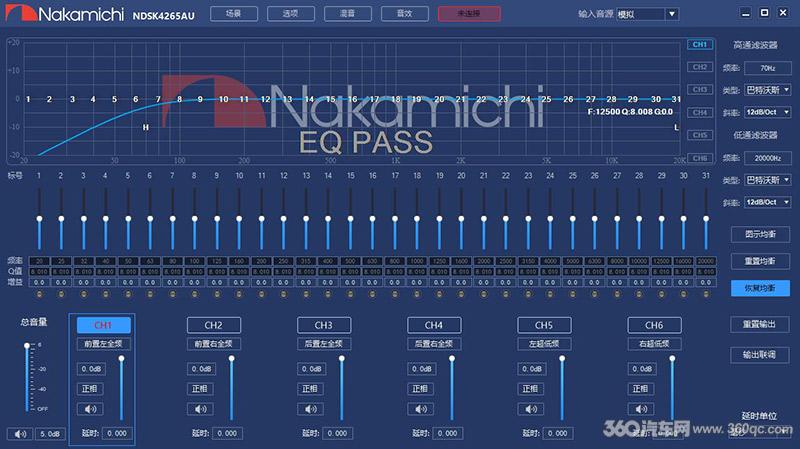Toggle CH3 phase button 正相
This screenshot has width=800, height=449.
click(x=311, y=389)
